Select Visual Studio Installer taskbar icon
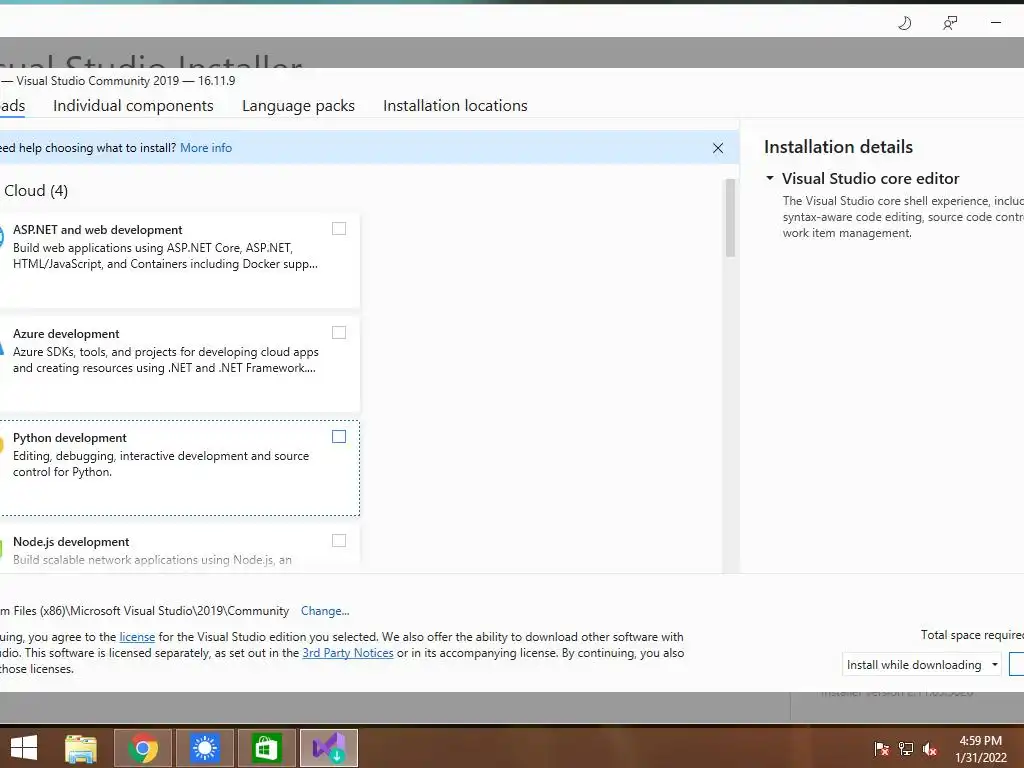Viewport: 1024px width, 768px height. click(x=328, y=748)
